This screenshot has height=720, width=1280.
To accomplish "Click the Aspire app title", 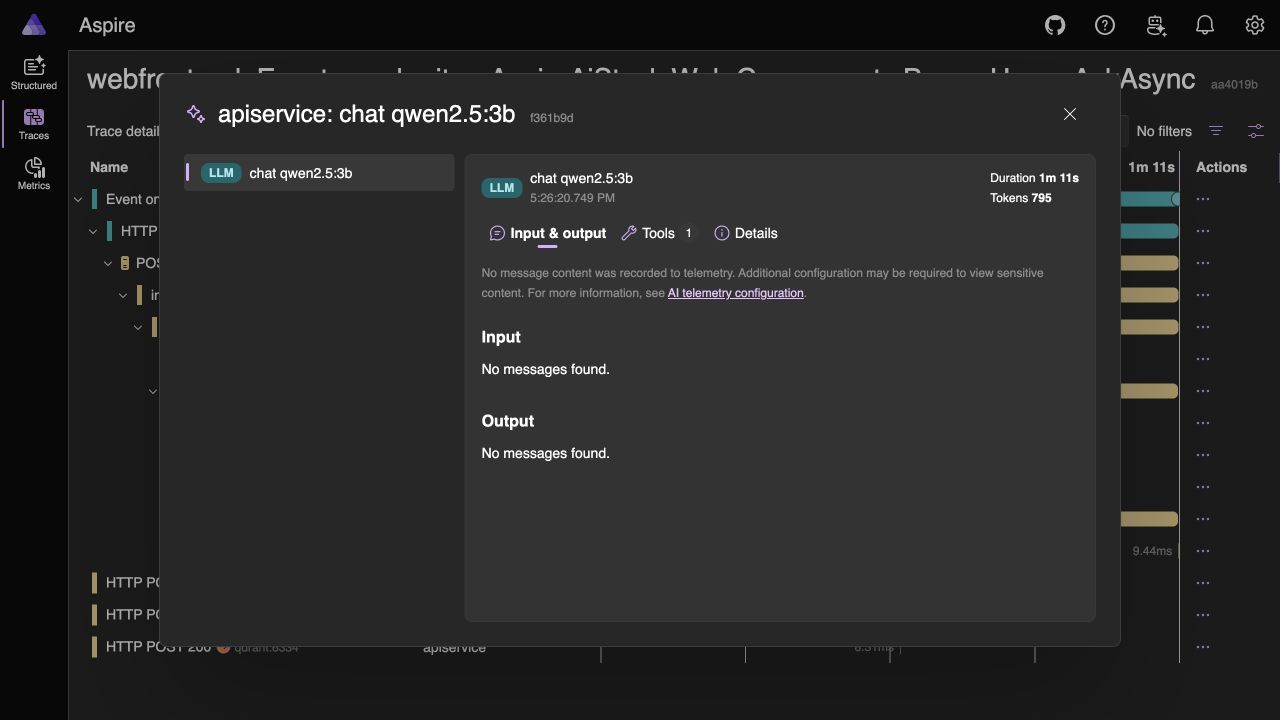I will tap(107, 25).
